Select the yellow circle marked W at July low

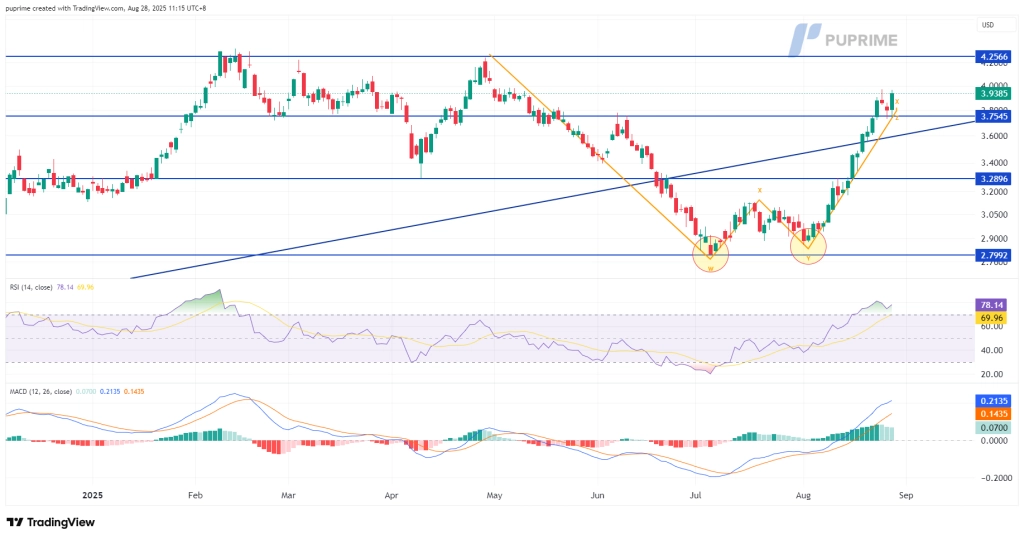pyautogui.click(x=710, y=254)
